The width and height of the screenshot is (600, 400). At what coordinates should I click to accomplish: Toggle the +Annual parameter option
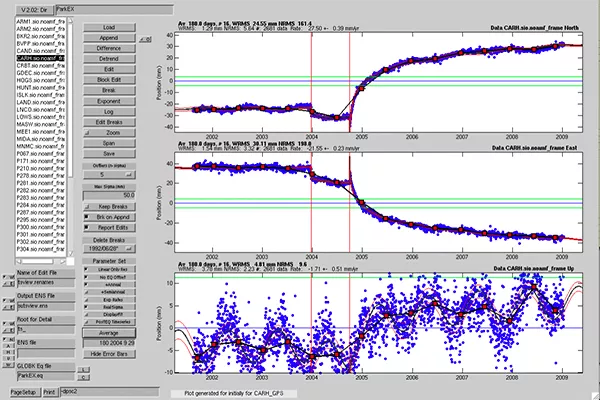(109, 285)
